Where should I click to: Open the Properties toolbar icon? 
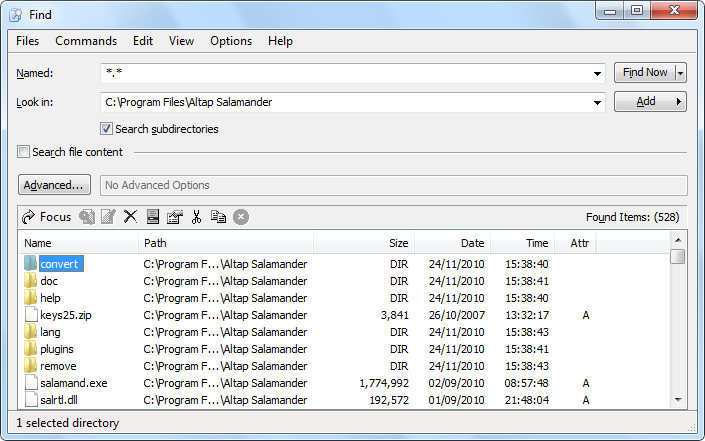click(174, 217)
